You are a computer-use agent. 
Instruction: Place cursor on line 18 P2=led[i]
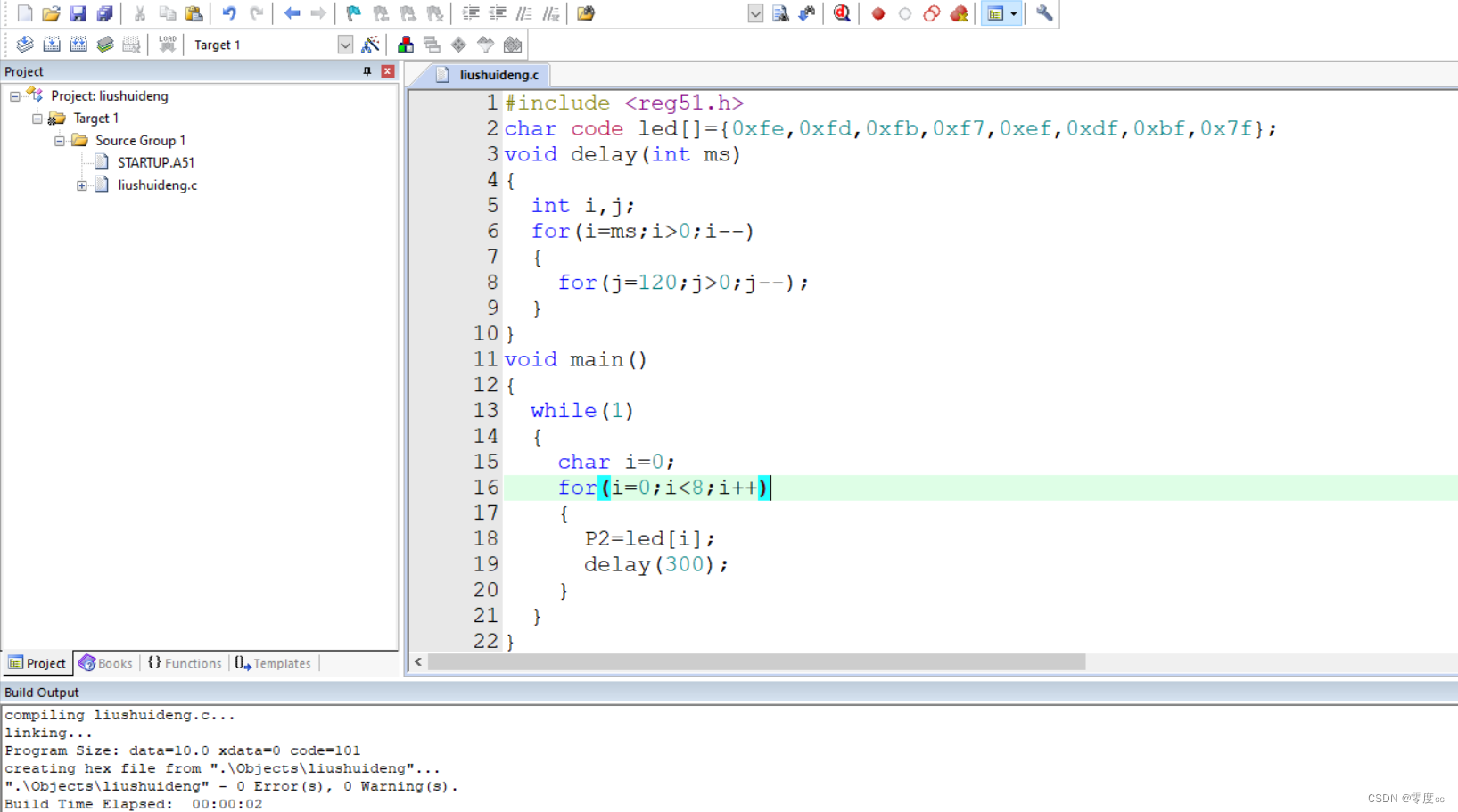pos(649,538)
